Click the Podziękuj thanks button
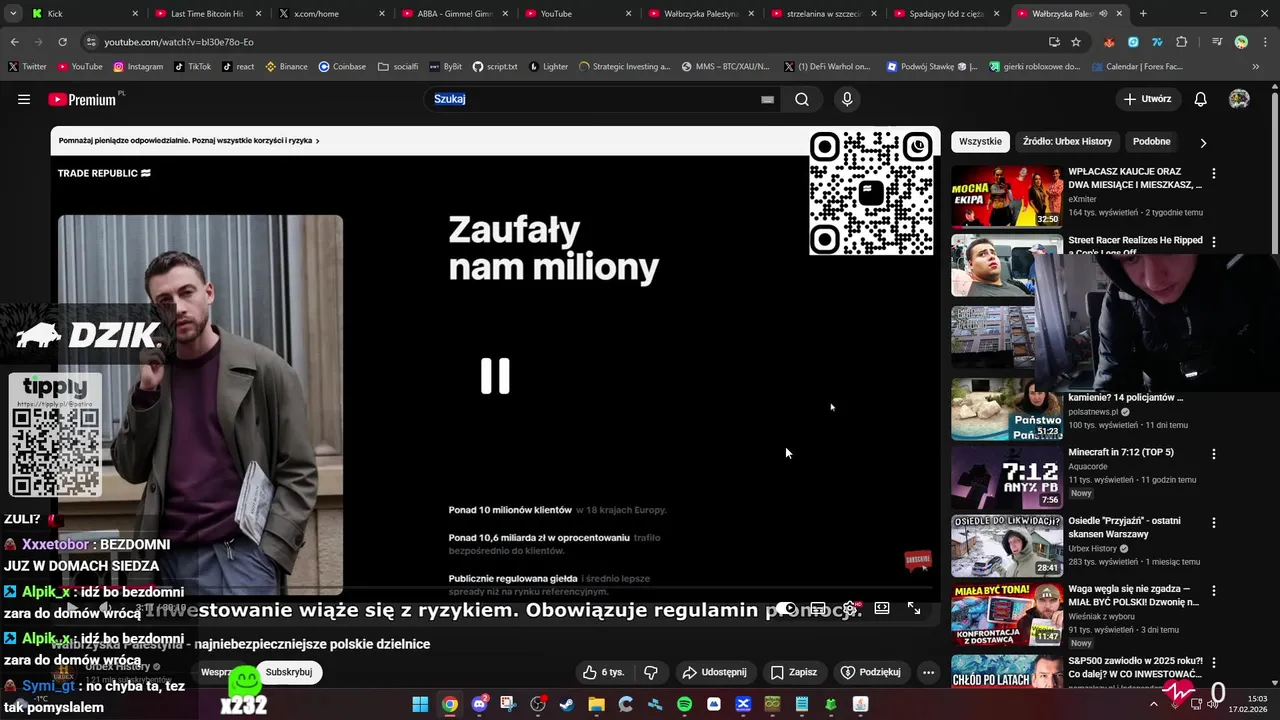Image resolution: width=1280 pixels, height=720 pixels. 870,672
